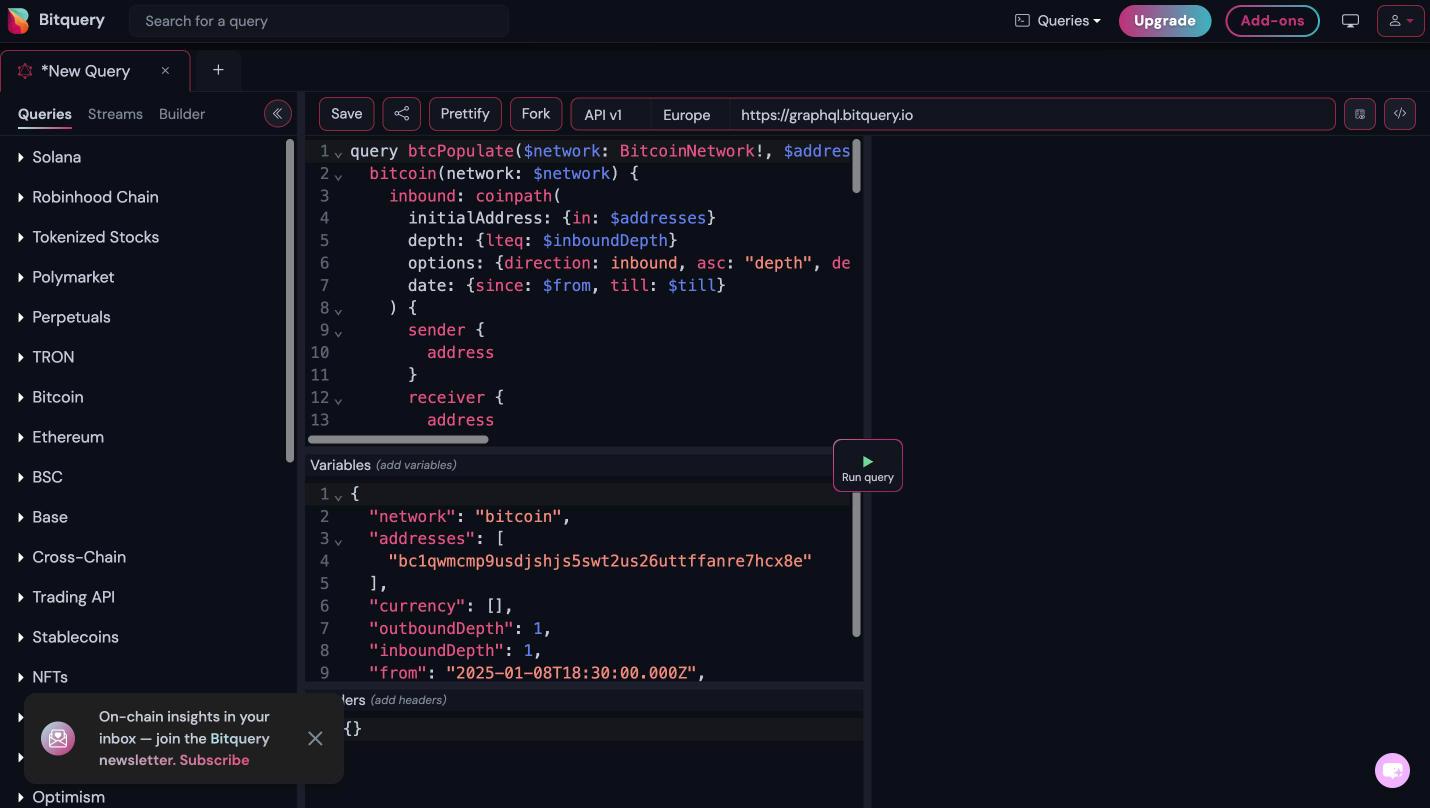Screen dimensions: 1430x808
Task: Click the monitor display icon in header
Action: [1350, 21]
